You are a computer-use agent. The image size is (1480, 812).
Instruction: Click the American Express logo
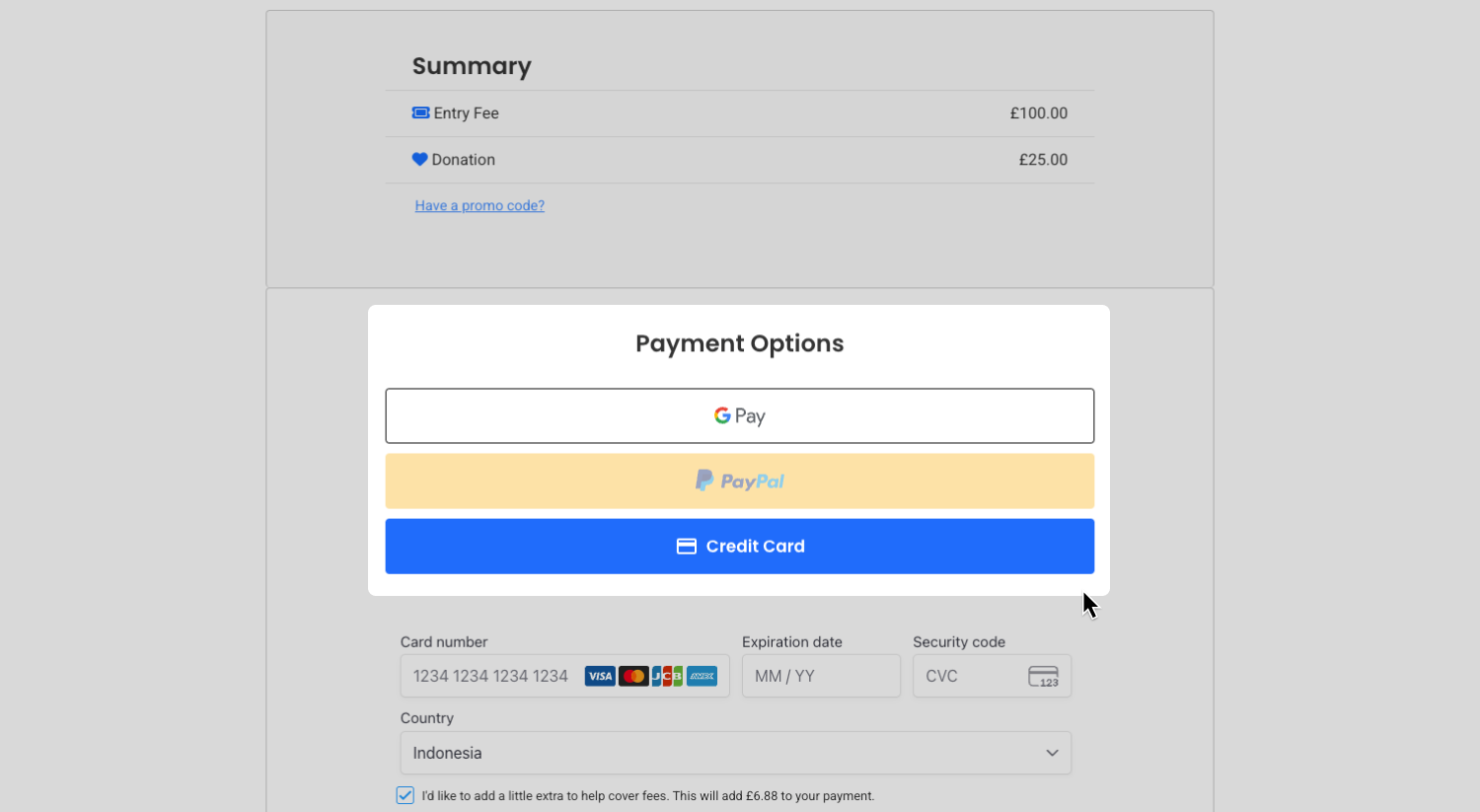click(x=702, y=676)
